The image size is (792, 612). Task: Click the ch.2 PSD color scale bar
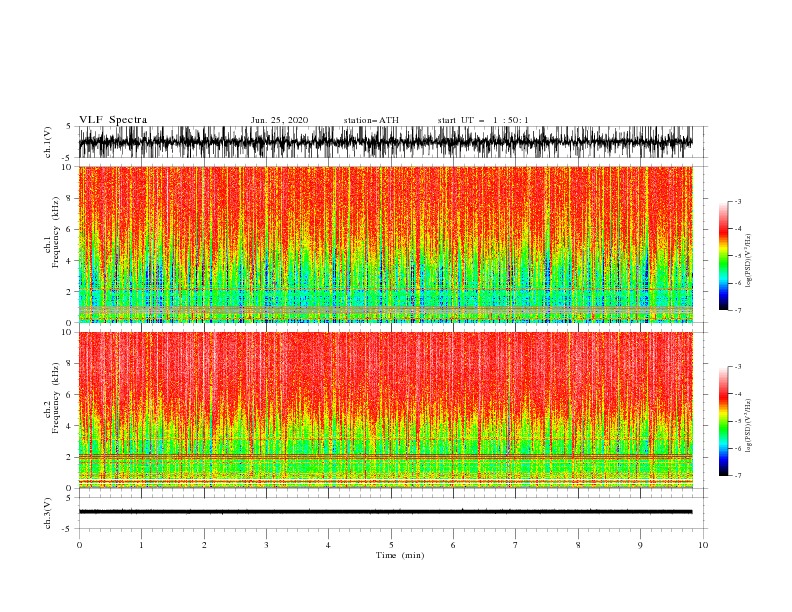pyautogui.click(x=723, y=421)
